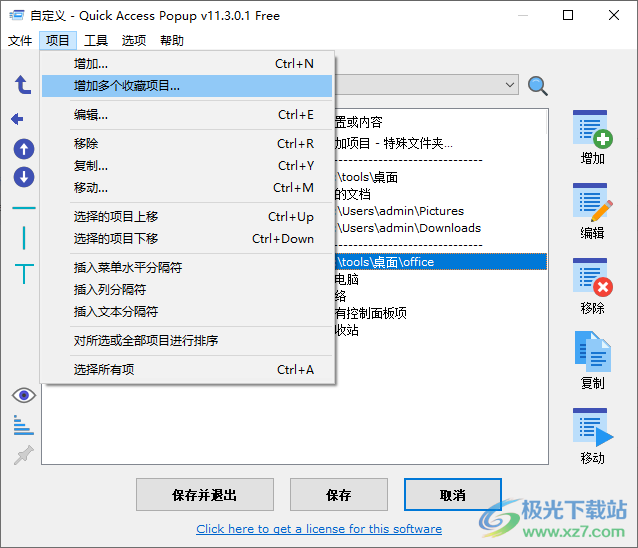
Task: Close the 项目 menu
Action: click(x=58, y=40)
